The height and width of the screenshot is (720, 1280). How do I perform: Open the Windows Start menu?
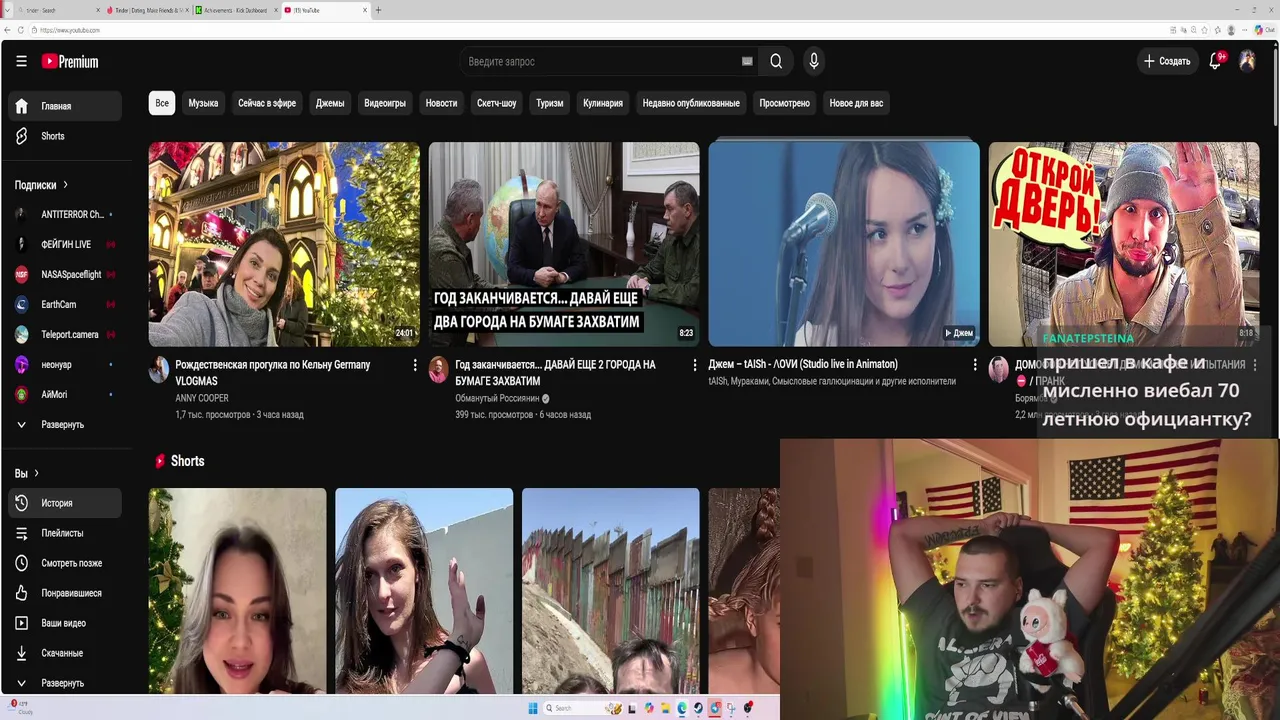(x=533, y=708)
